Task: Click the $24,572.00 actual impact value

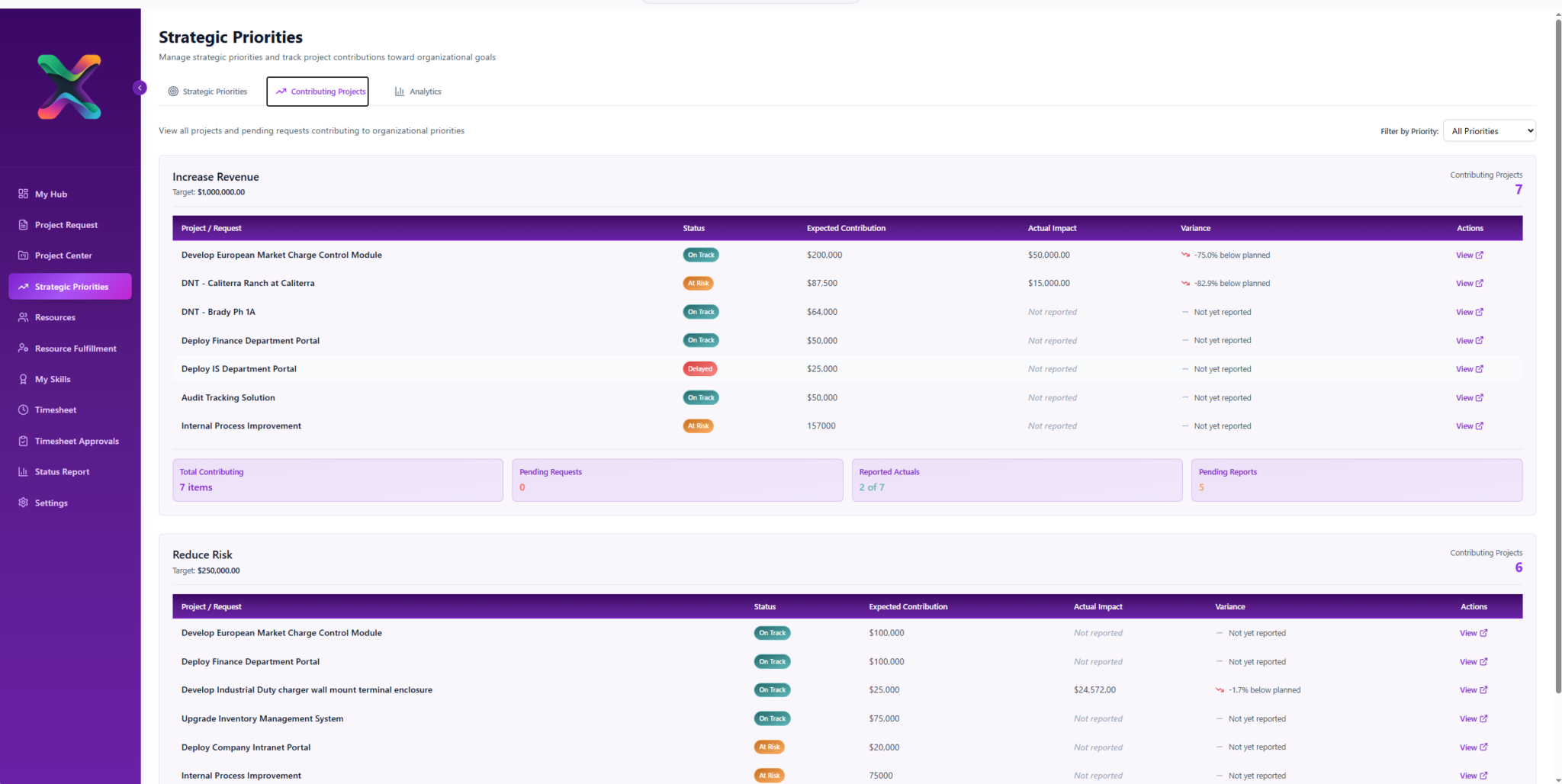Action: tap(1094, 690)
